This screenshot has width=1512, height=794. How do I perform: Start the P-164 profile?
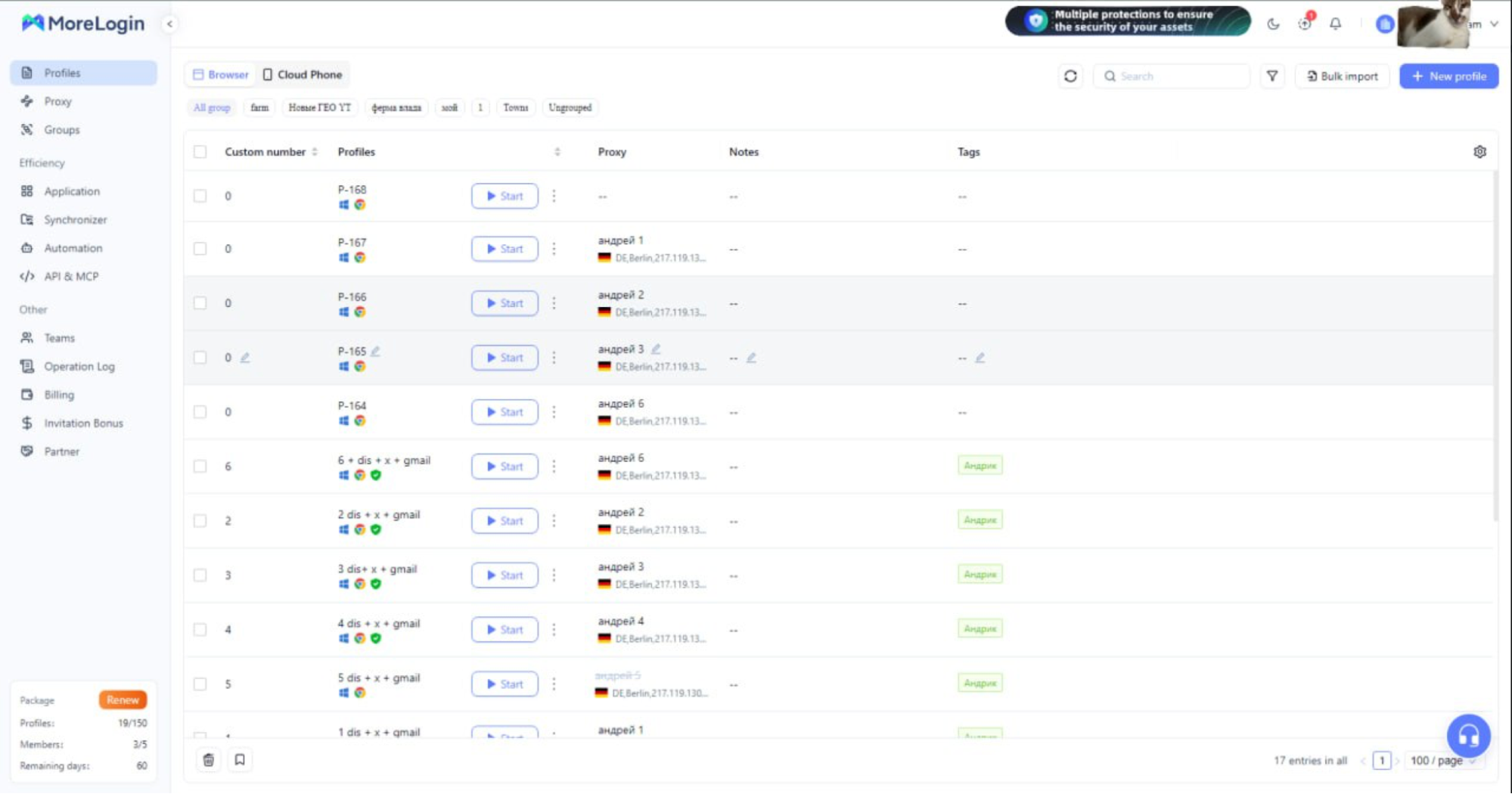pos(505,412)
